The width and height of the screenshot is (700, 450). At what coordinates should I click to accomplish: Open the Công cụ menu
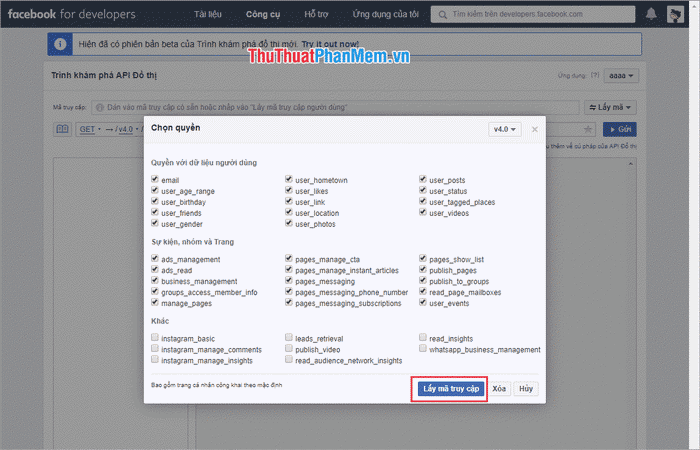pyautogui.click(x=263, y=14)
